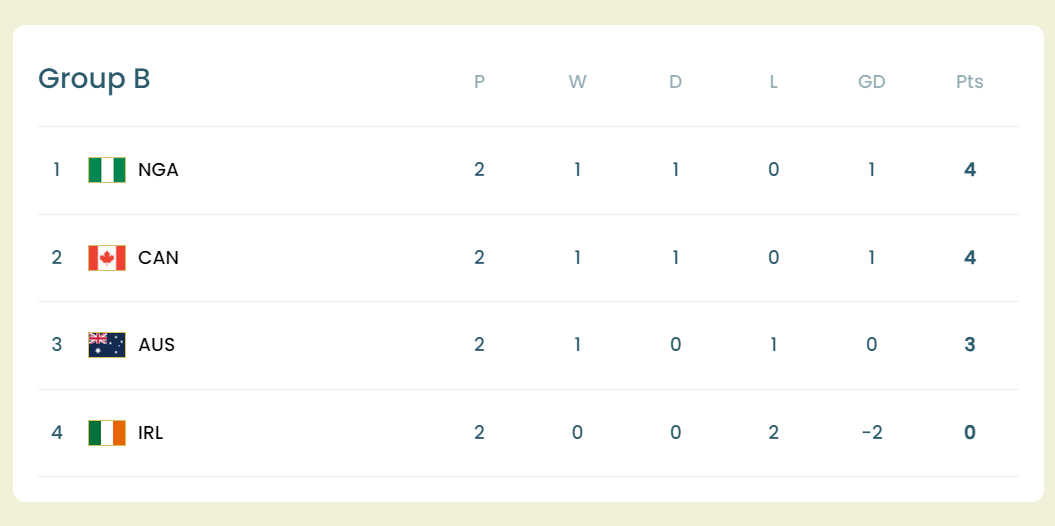This screenshot has width=1055, height=526.
Task: Click the Australia flag icon
Action: (107, 345)
